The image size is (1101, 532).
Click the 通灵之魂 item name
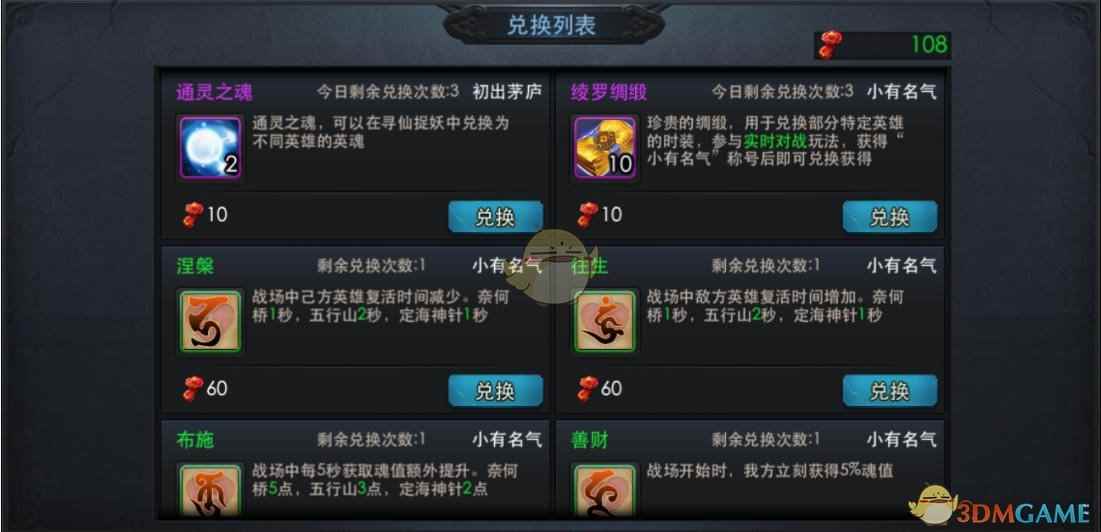[214, 93]
